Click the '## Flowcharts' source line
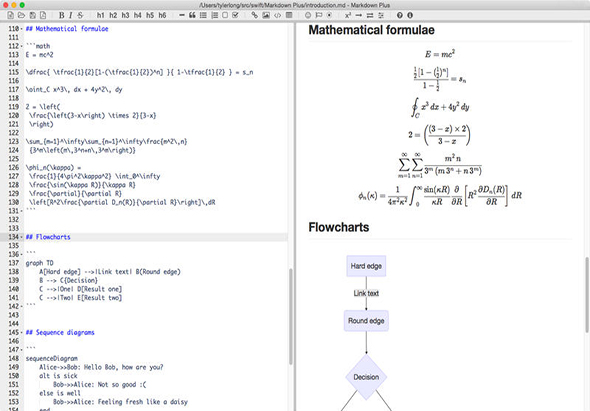The height and width of the screenshot is (411, 590). [48, 237]
